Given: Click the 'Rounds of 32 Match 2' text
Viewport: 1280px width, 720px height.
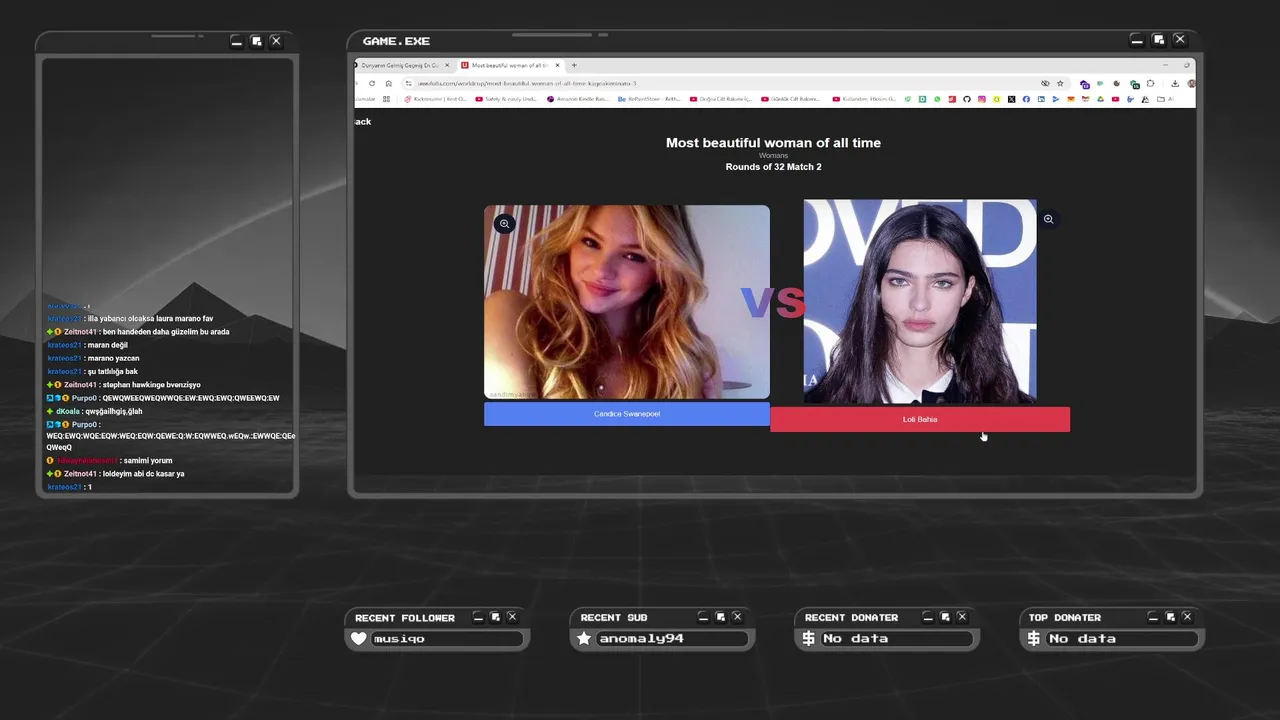Looking at the screenshot, I should (773, 167).
